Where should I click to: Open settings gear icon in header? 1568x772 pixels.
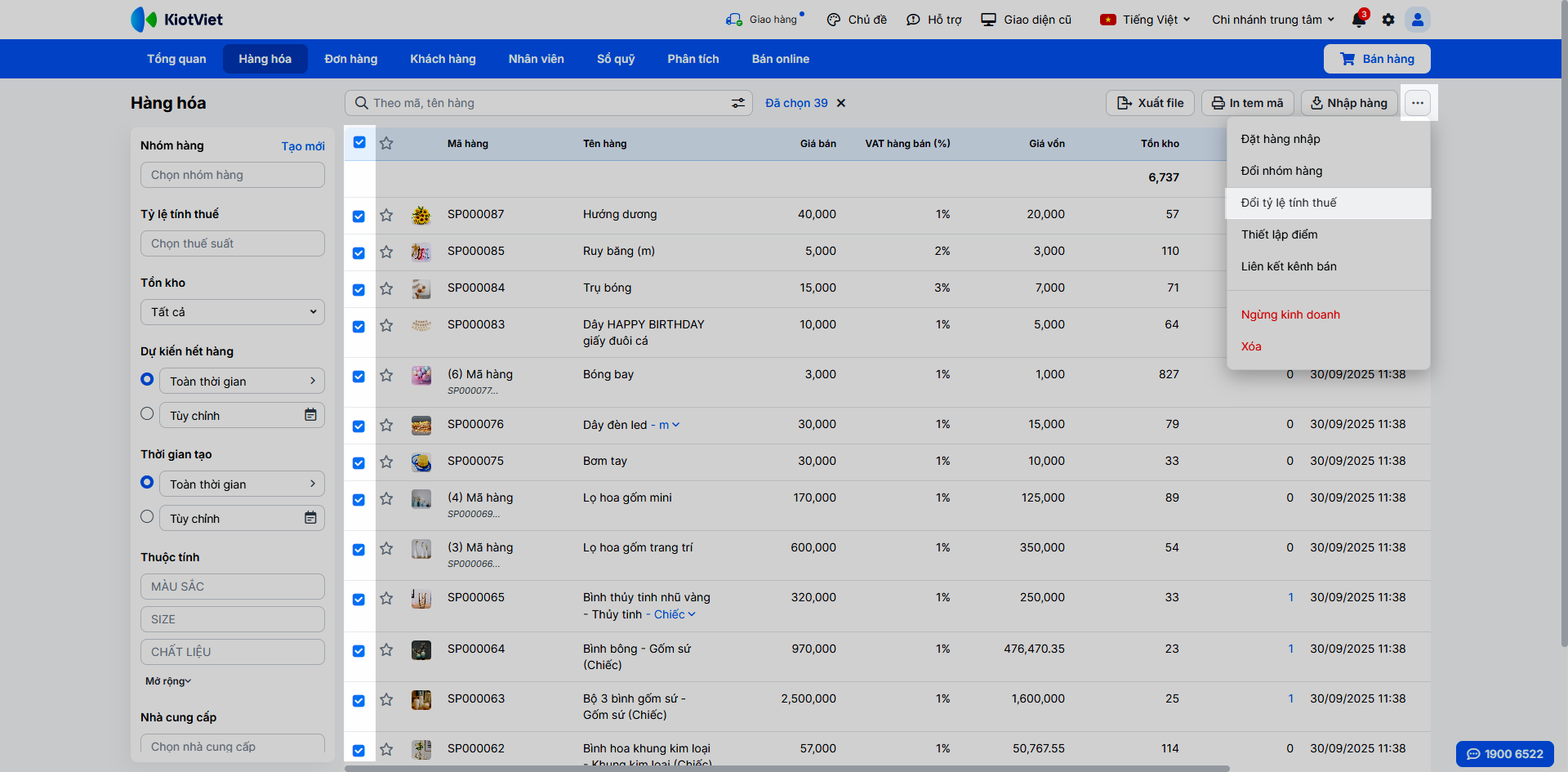coord(1388,20)
